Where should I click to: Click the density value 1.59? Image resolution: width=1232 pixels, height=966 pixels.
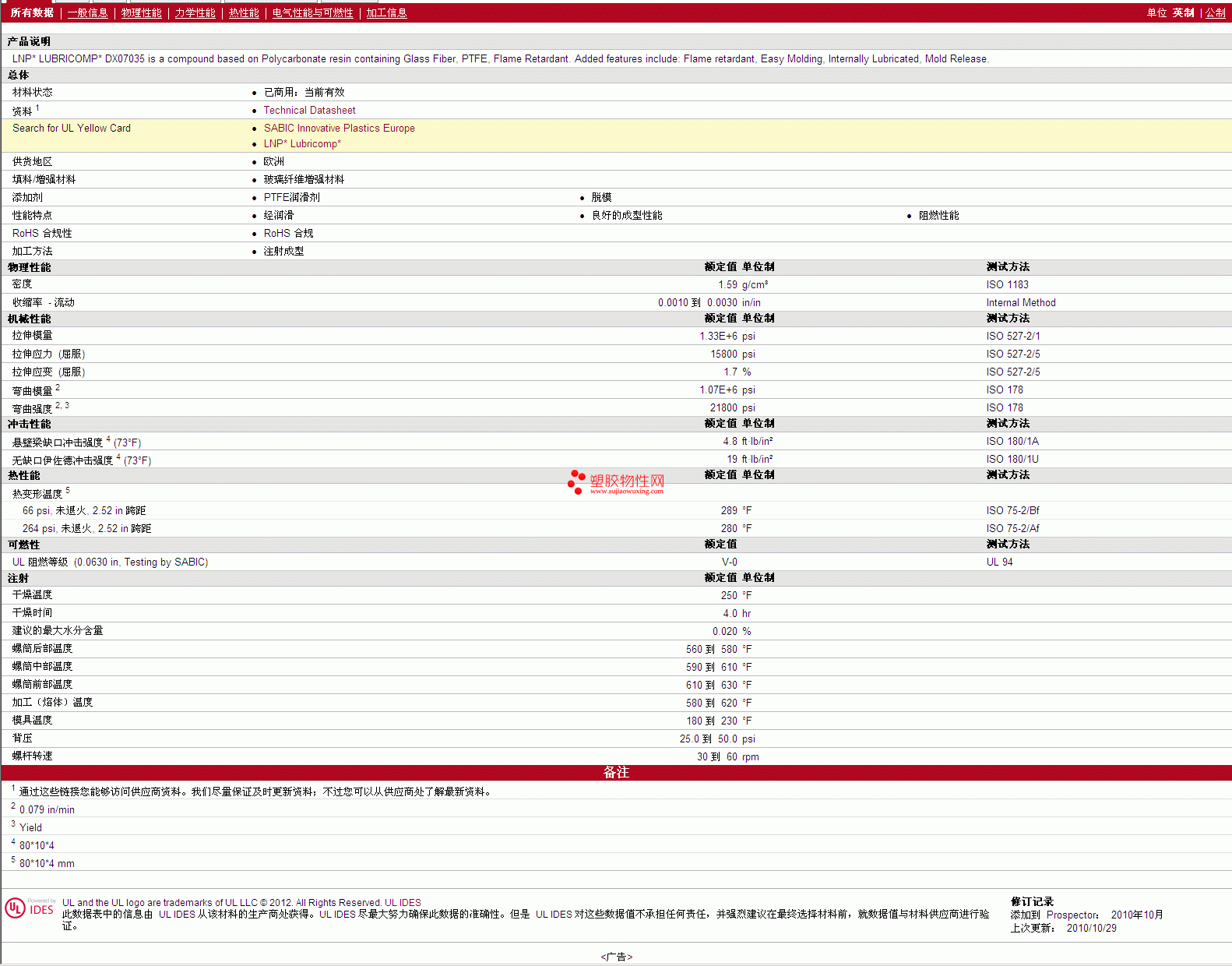click(x=727, y=285)
